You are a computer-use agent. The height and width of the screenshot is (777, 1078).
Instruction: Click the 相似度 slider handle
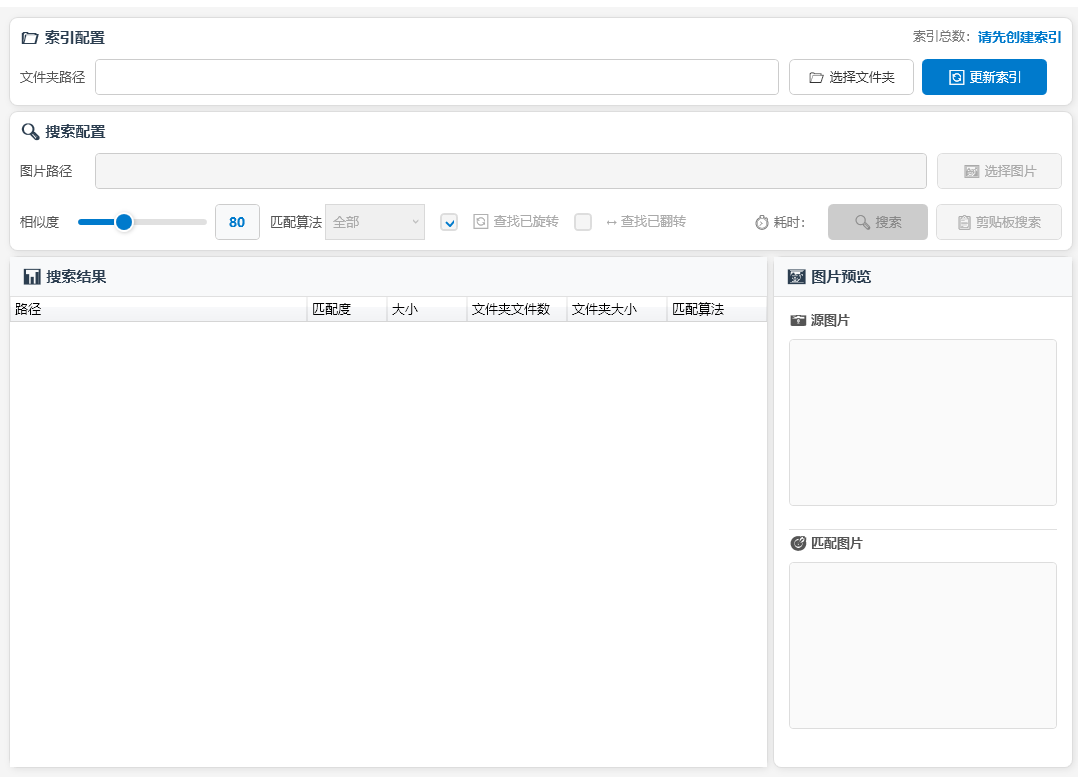click(124, 222)
